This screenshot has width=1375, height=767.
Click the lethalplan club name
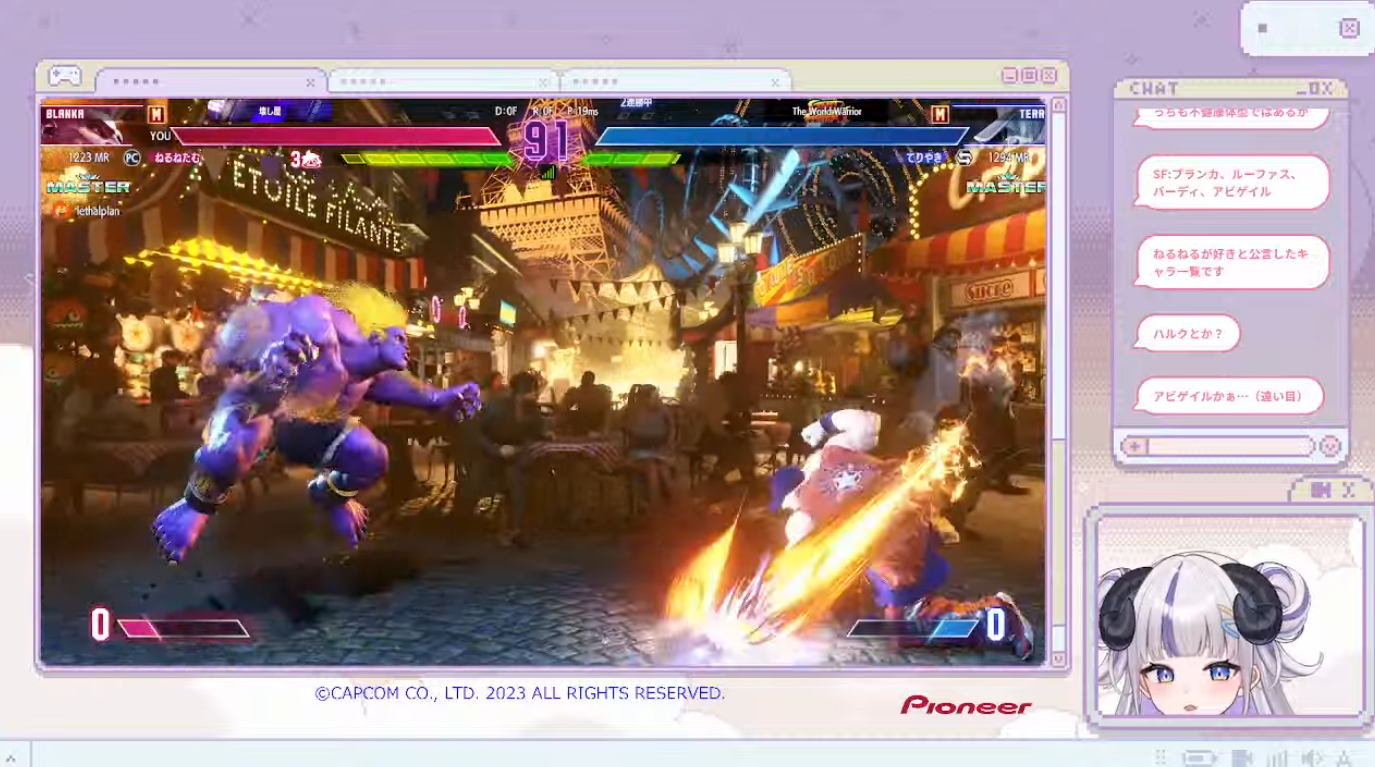(98, 210)
